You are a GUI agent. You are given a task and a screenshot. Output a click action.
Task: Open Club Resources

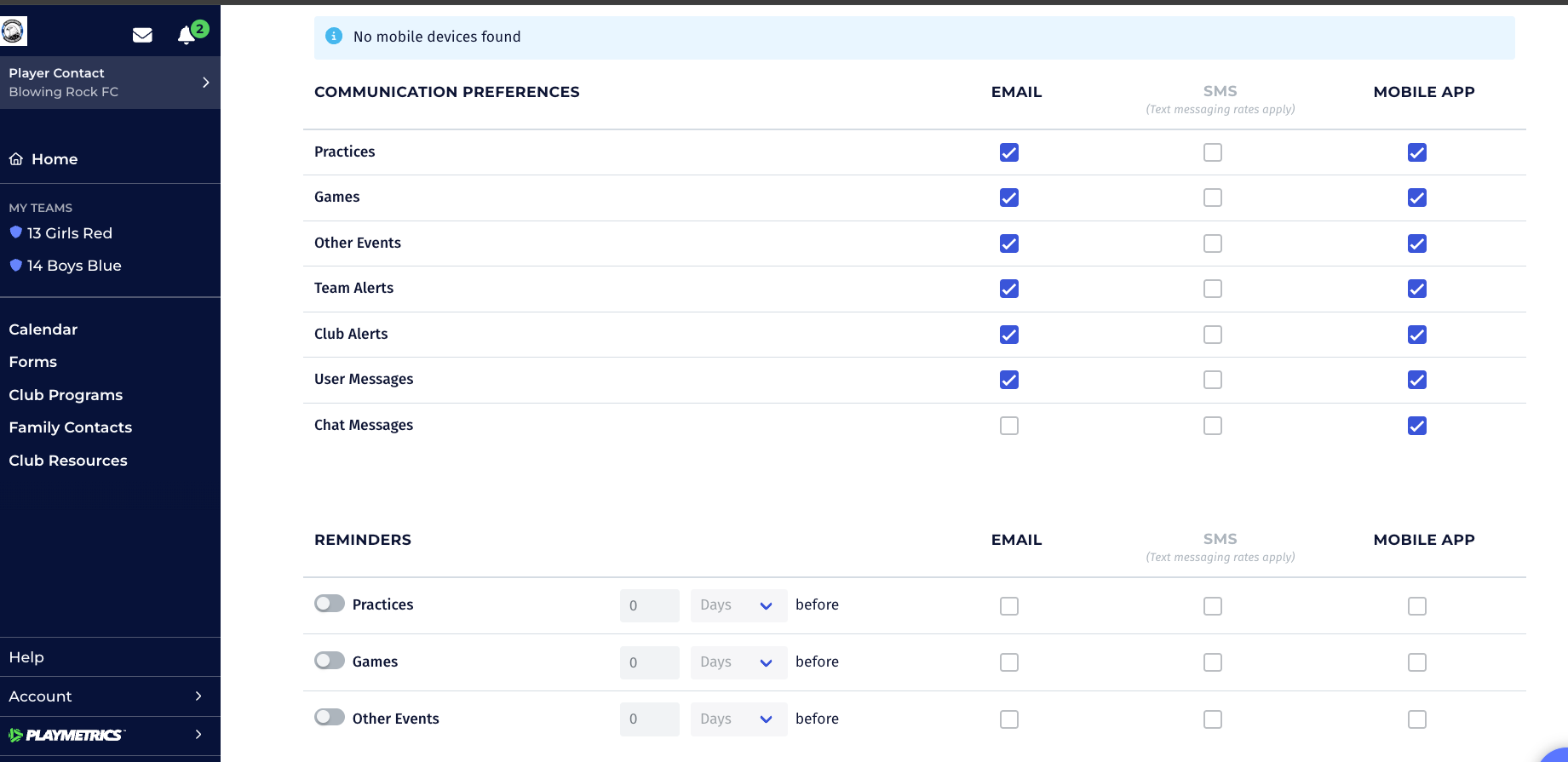[68, 461]
